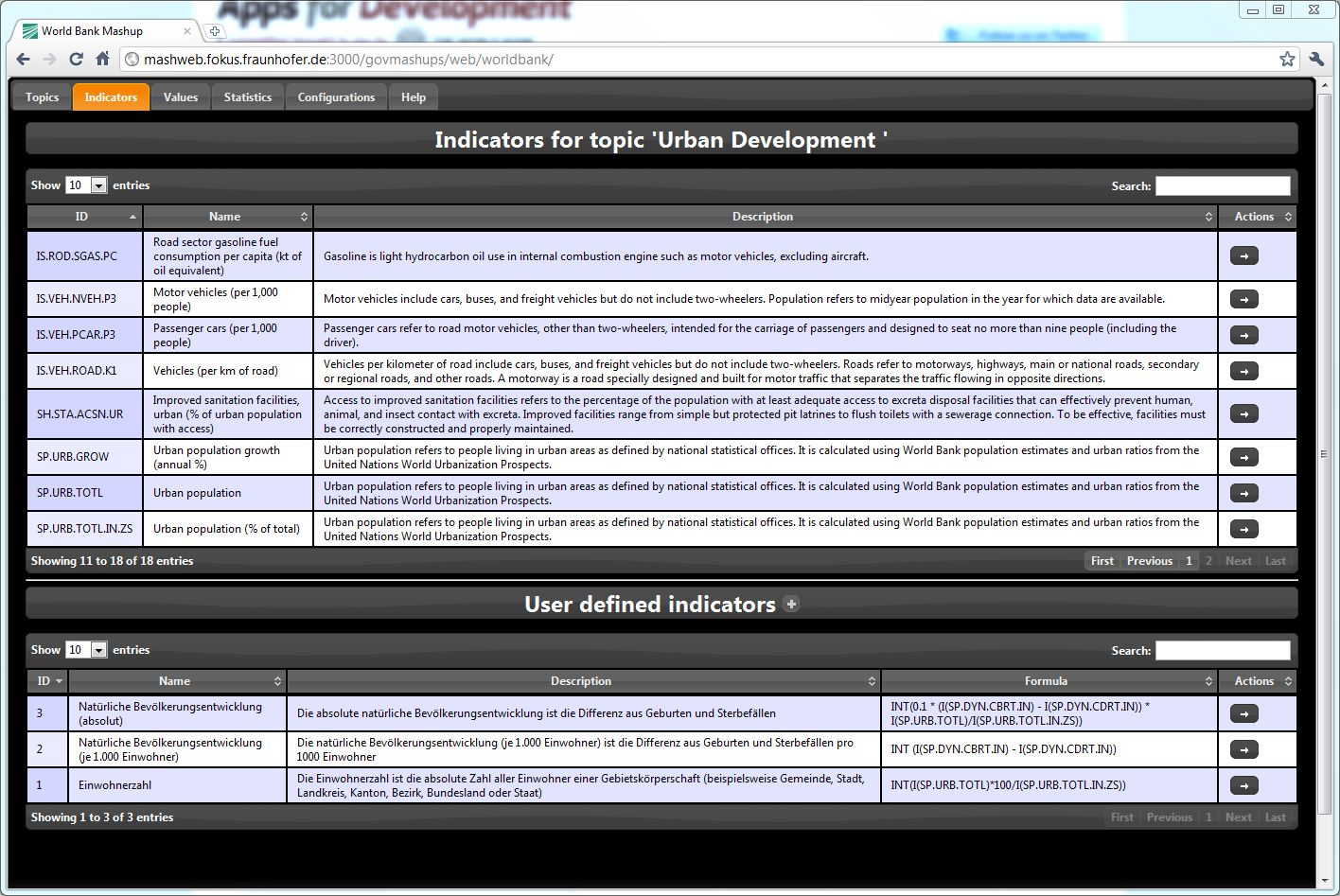This screenshot has height=896, width=1340.
Task: Go to First page of topic indicators
Action: coord(1102,561)
